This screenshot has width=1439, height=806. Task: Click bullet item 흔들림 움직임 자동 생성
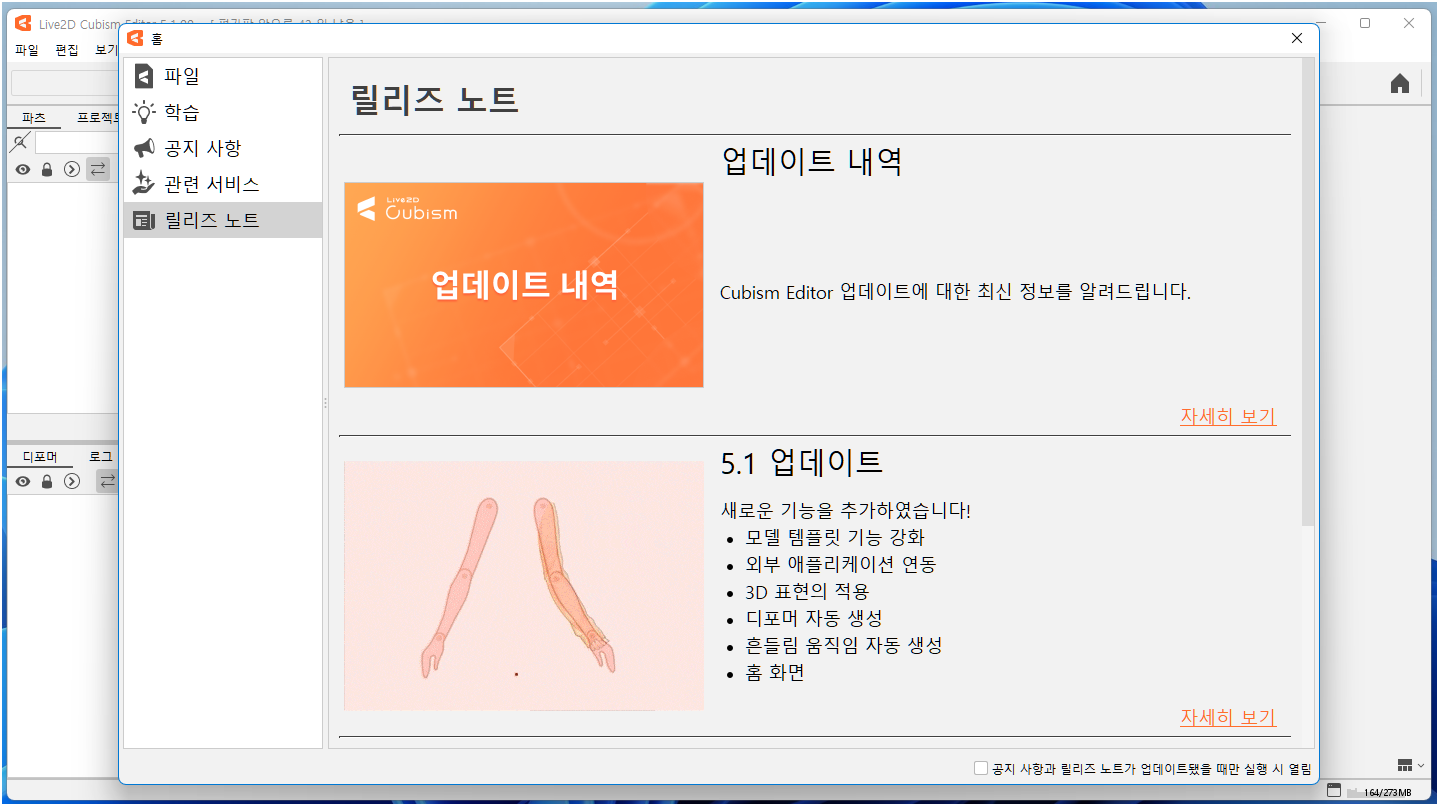(844, 646)
